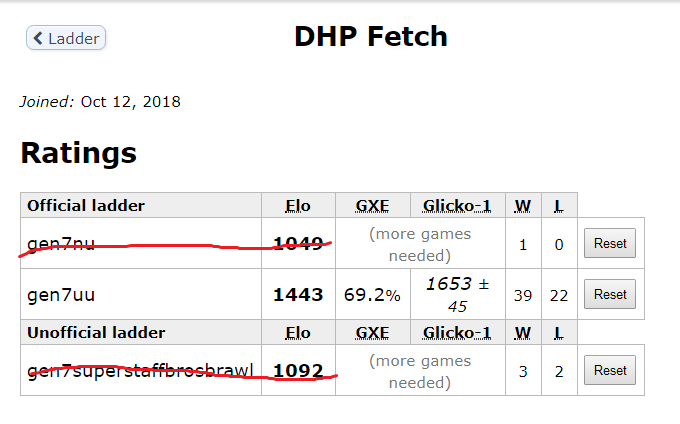Click the DHP Fetch username heading

tap(371, 36)
